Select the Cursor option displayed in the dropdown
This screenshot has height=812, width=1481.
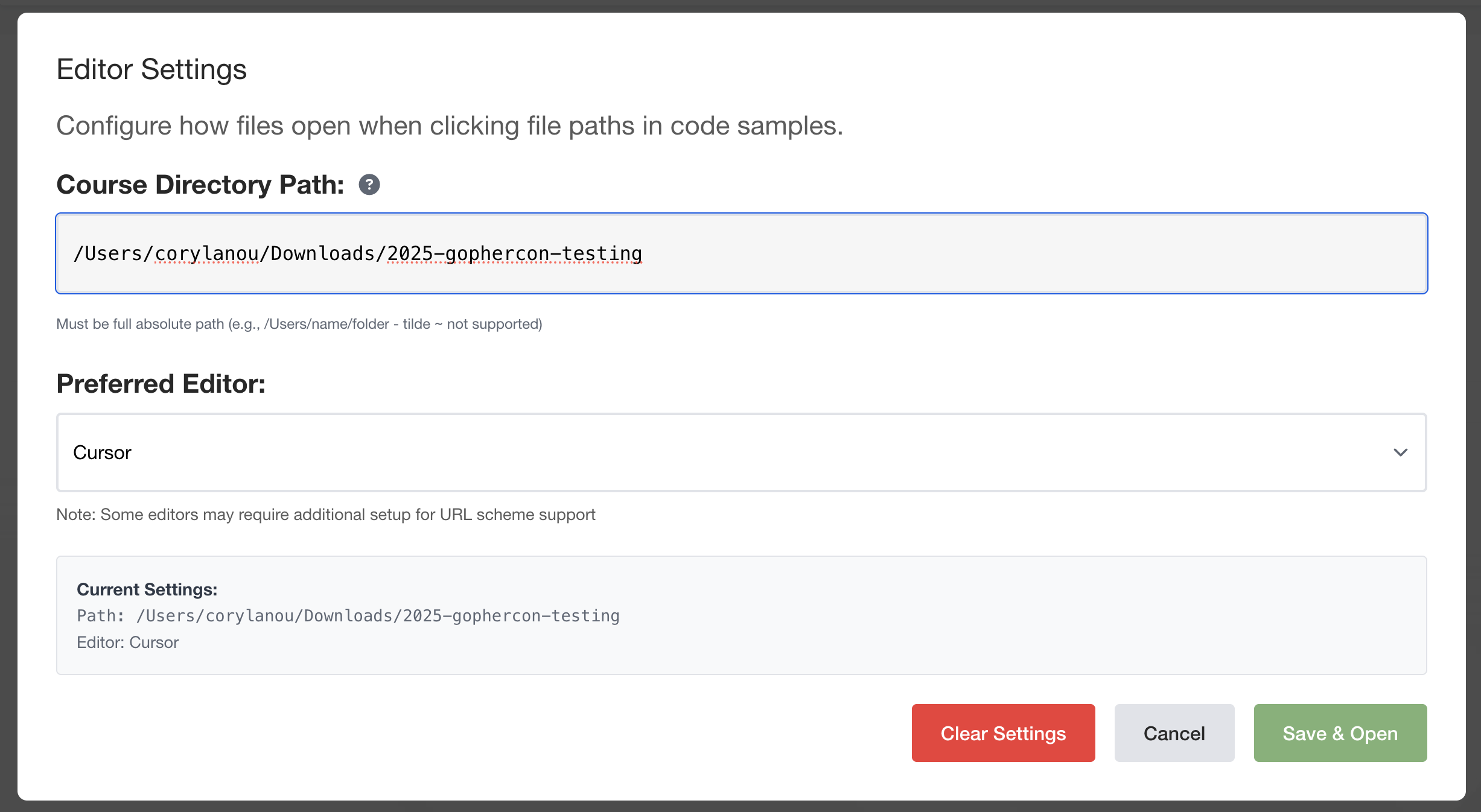coord(102,452)
